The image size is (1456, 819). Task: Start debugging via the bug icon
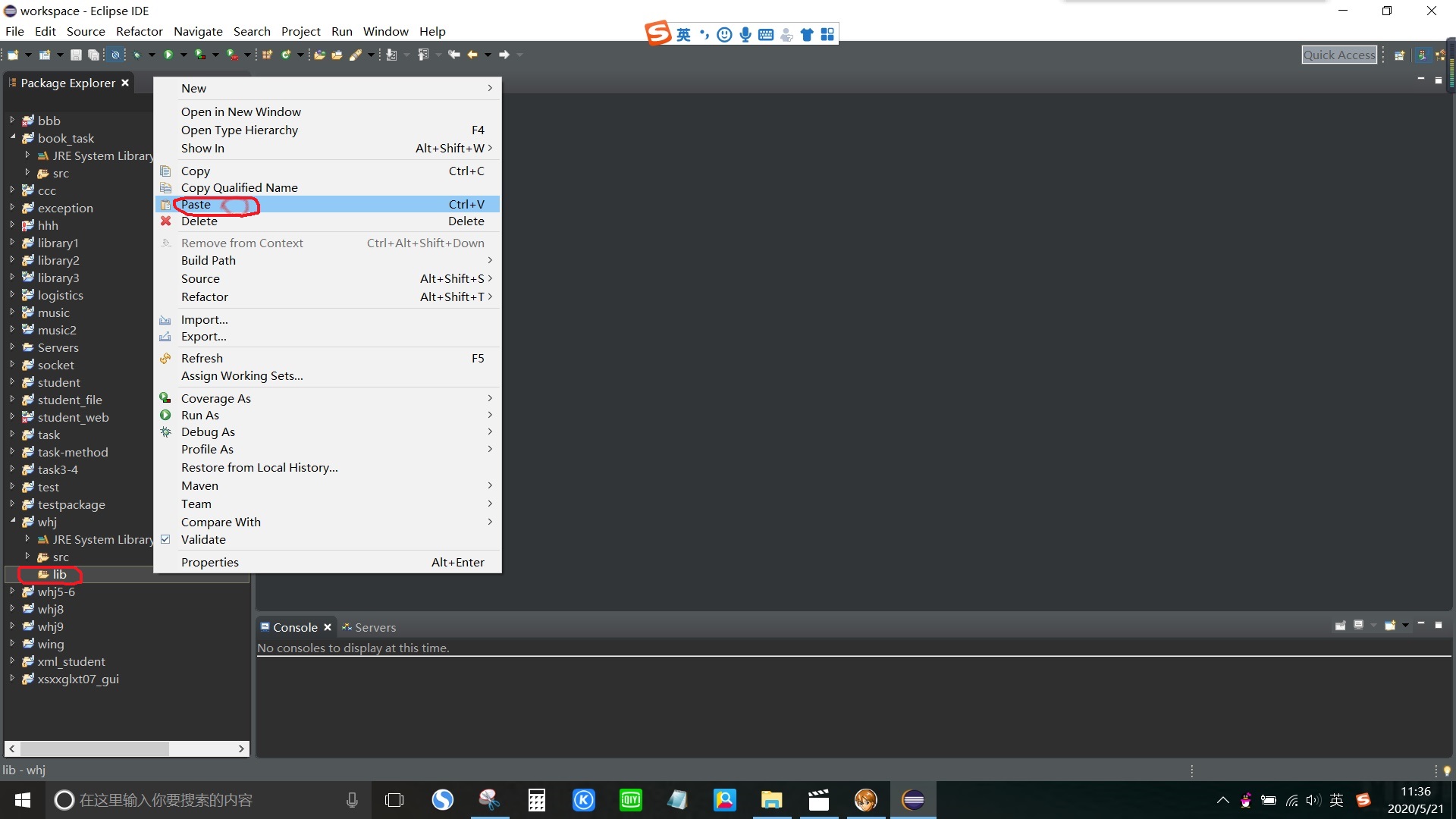click(136, 54)
